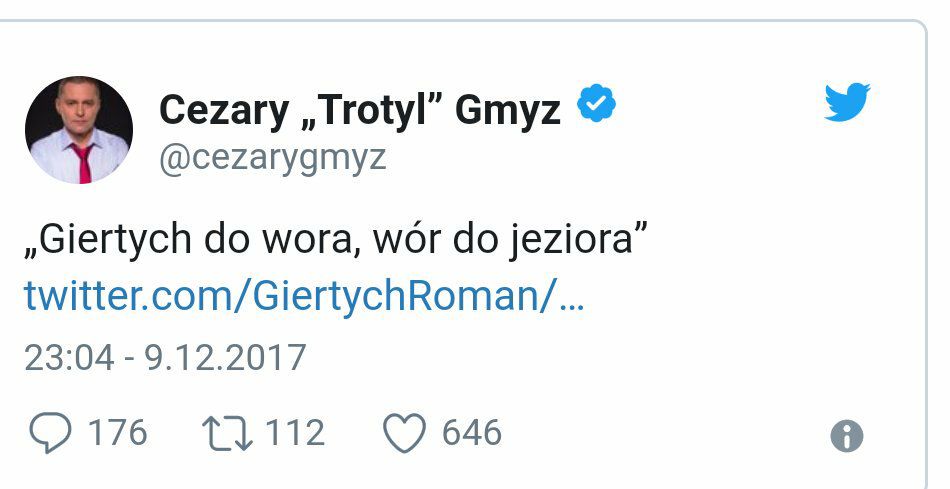Click the word „Trotyl” in the name
Image resolution: width=950 pixels, height=489 pixels.
pyautogui.click(x=372, y=109)
